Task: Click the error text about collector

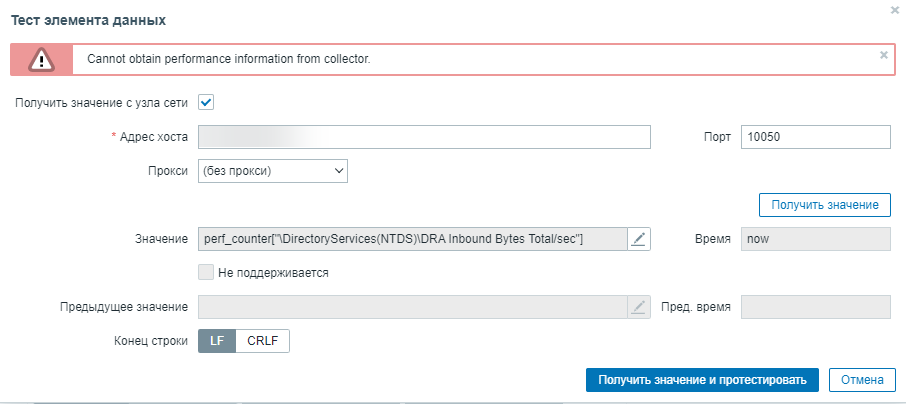Action: point(229,59)
